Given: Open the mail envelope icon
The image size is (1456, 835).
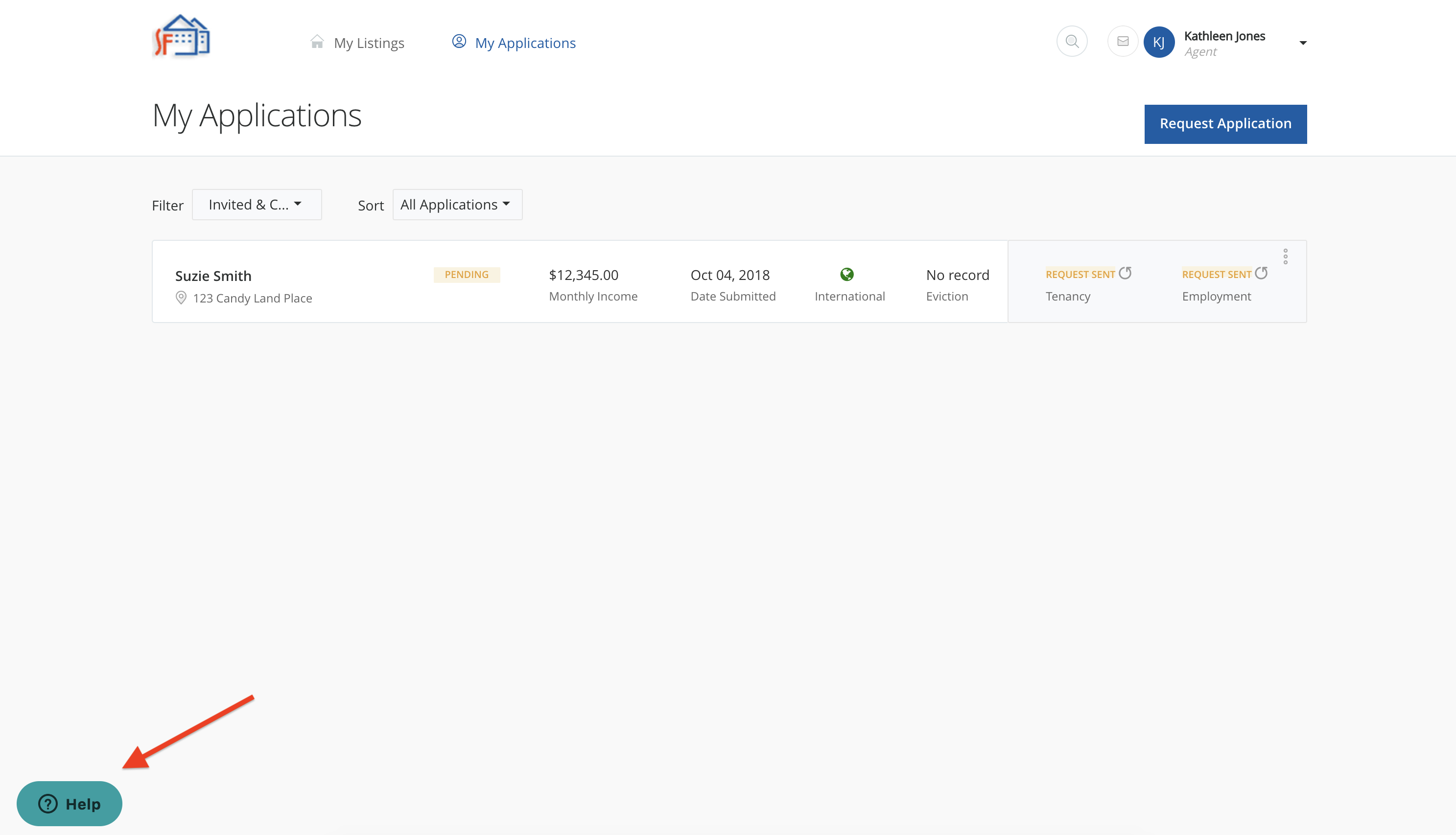Looking at the screenshot, I should pyautogui.click(x=1122, y=42).
